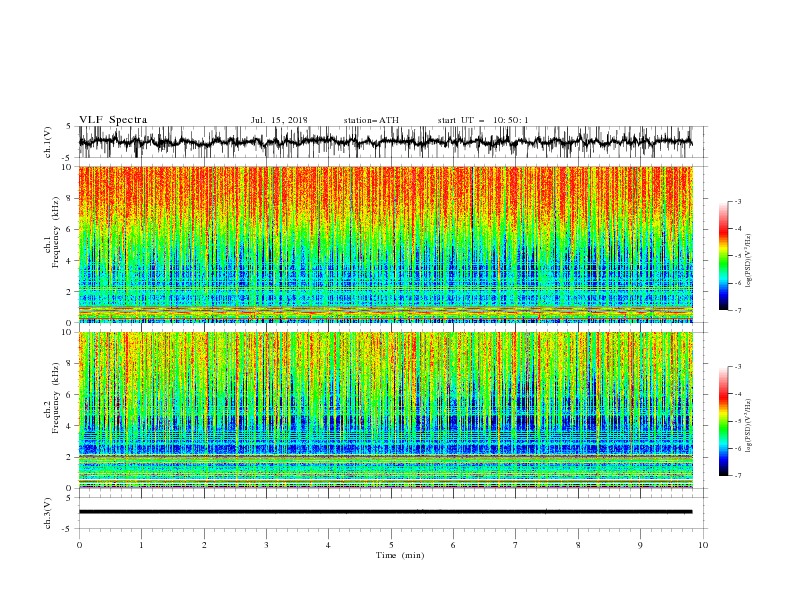
Task: Select the date text "Jul. 15, 2018"
Action: [279, 120]
